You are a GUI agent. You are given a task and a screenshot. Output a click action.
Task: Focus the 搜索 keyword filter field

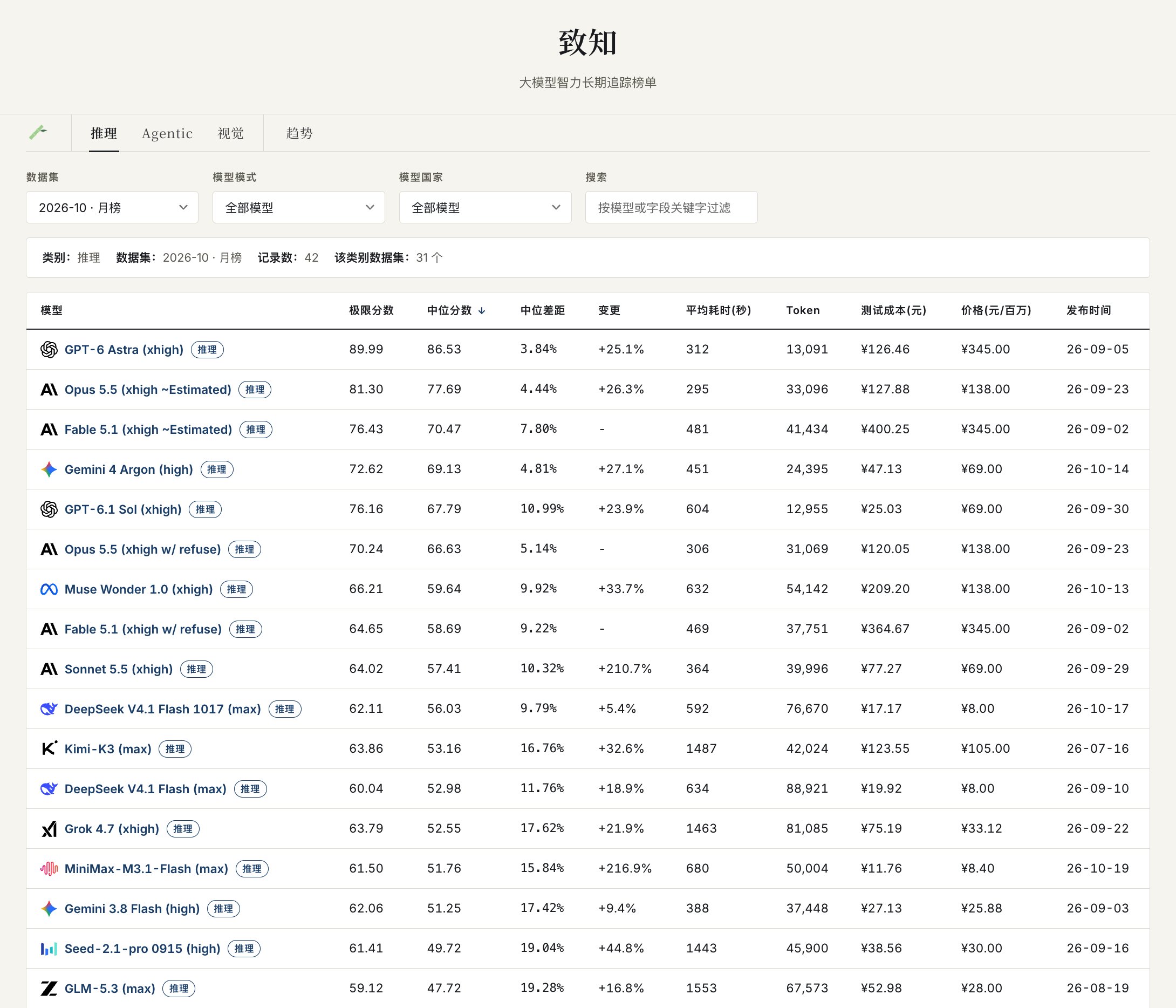pyautogui.click(x=672, y=207)
